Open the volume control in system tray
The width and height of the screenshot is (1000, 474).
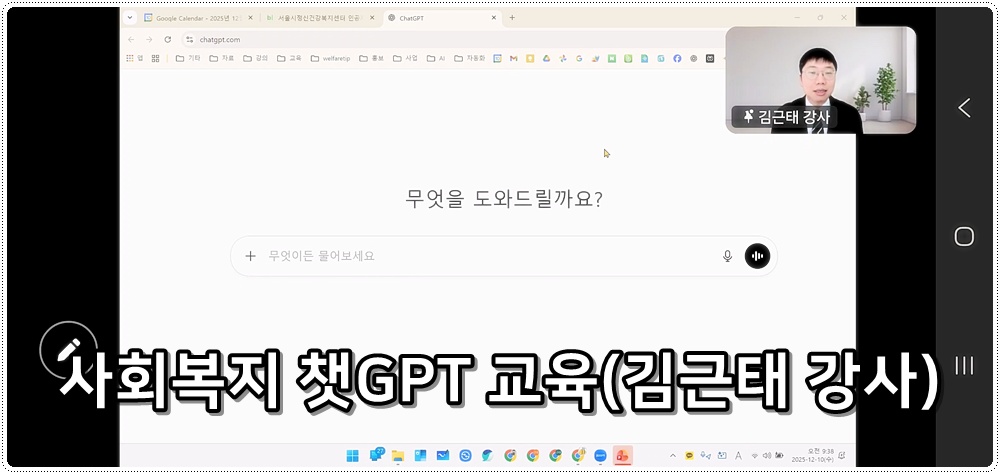point(767,455)
